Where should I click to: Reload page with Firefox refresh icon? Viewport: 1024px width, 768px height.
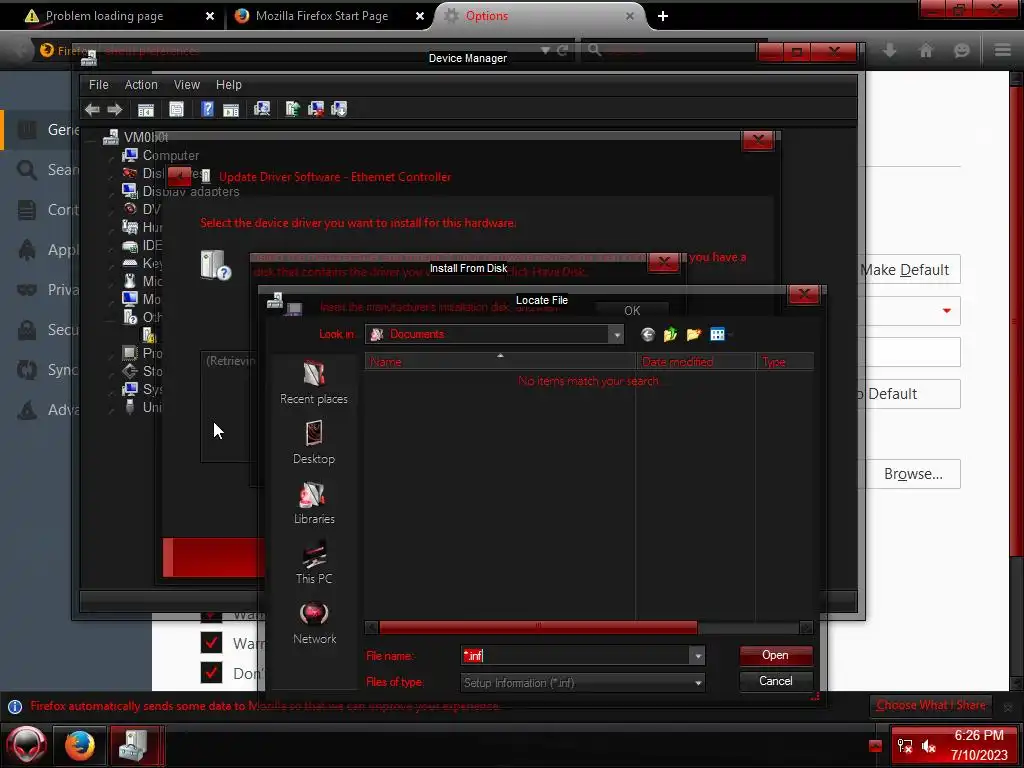562,50
